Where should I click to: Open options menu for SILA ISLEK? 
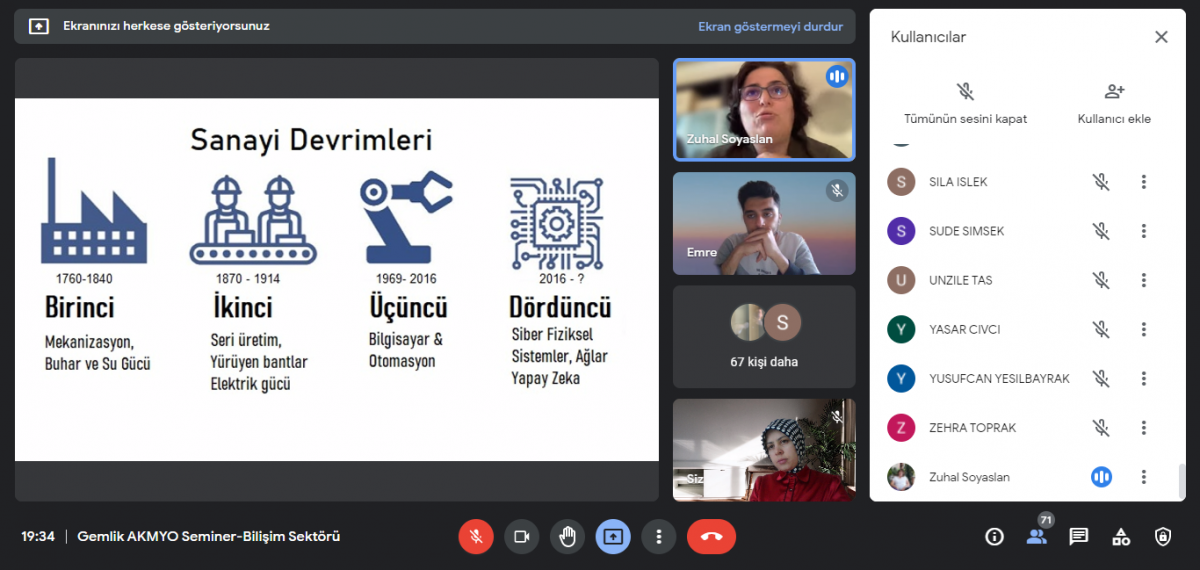coord(1144,182)
